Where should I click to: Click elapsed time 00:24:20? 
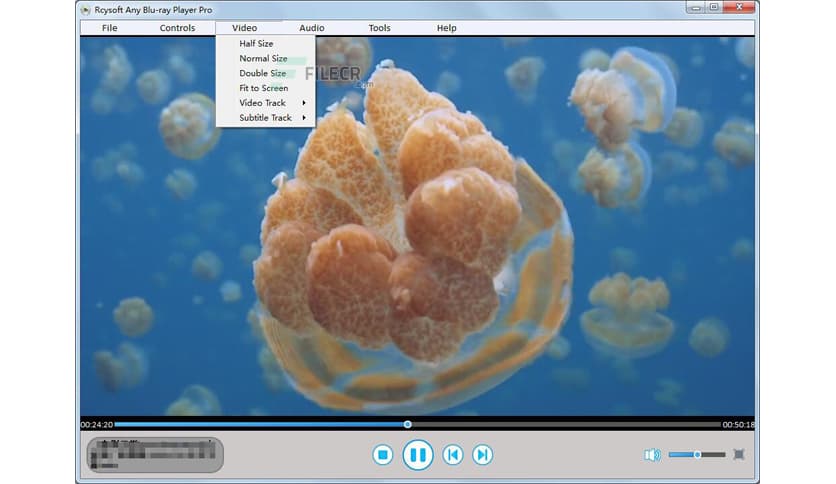pos(97,425)
